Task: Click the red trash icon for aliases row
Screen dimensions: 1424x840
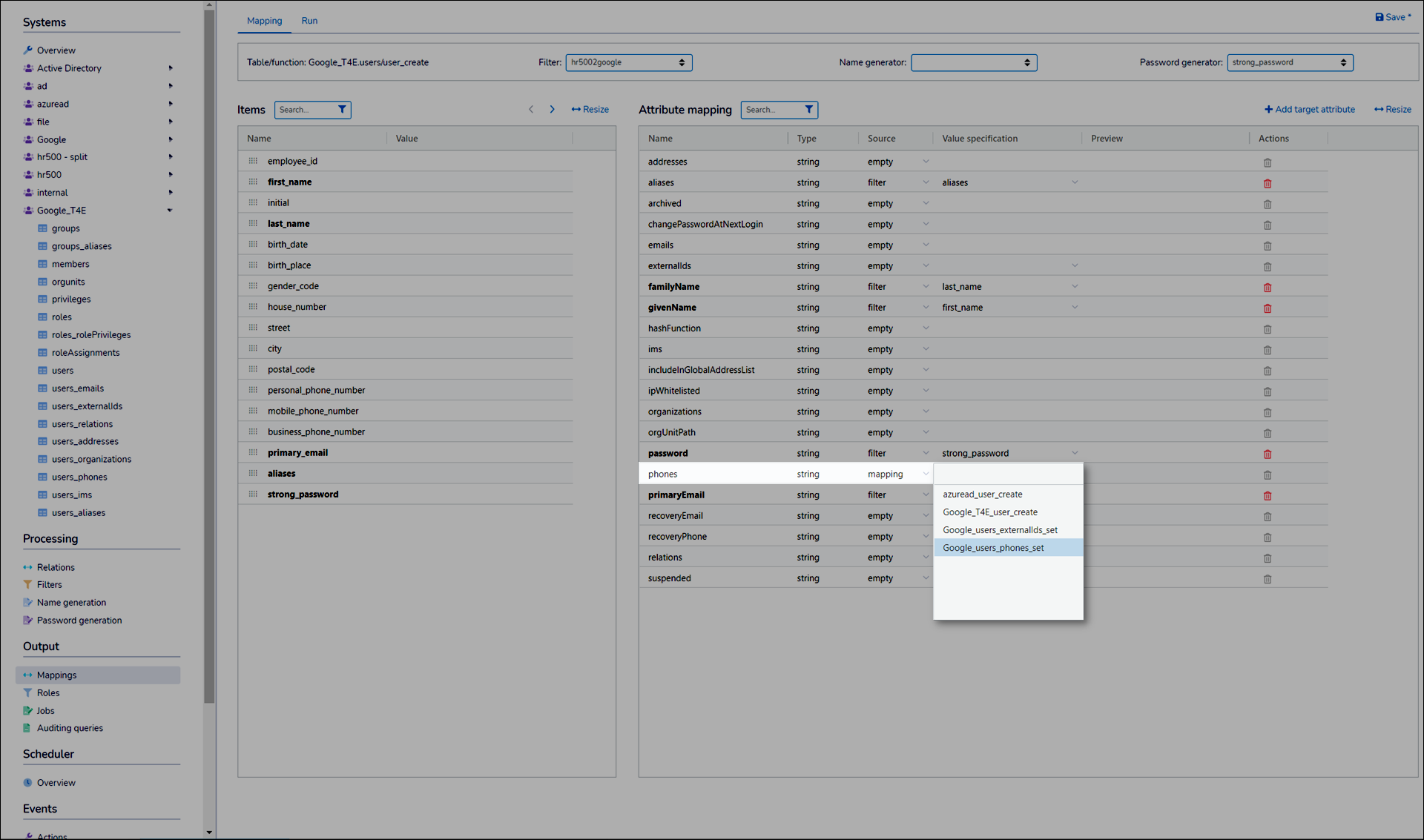Action: 1267,183
